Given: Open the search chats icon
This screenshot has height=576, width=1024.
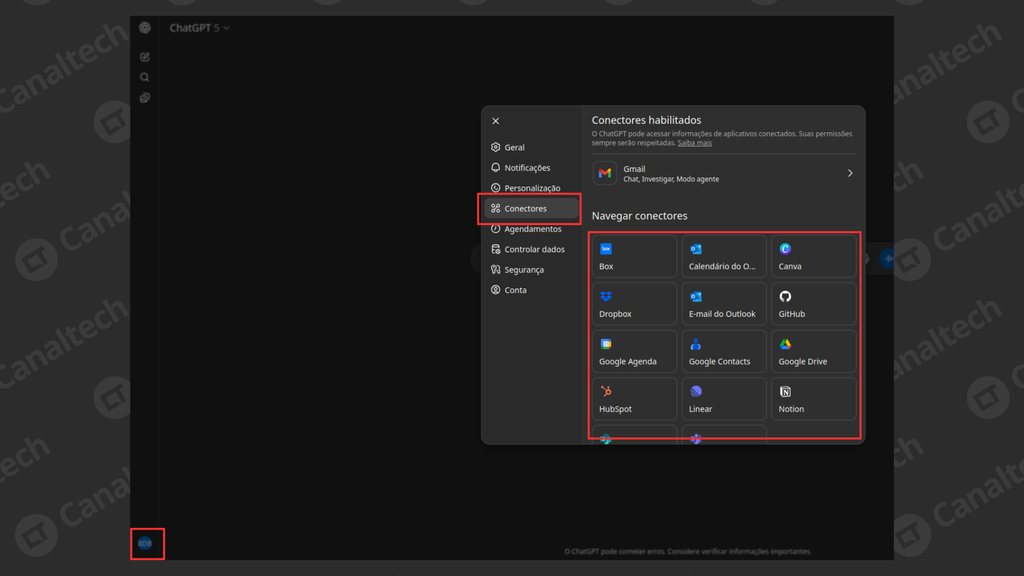Looking at the screenshot, I should [145, 77].
